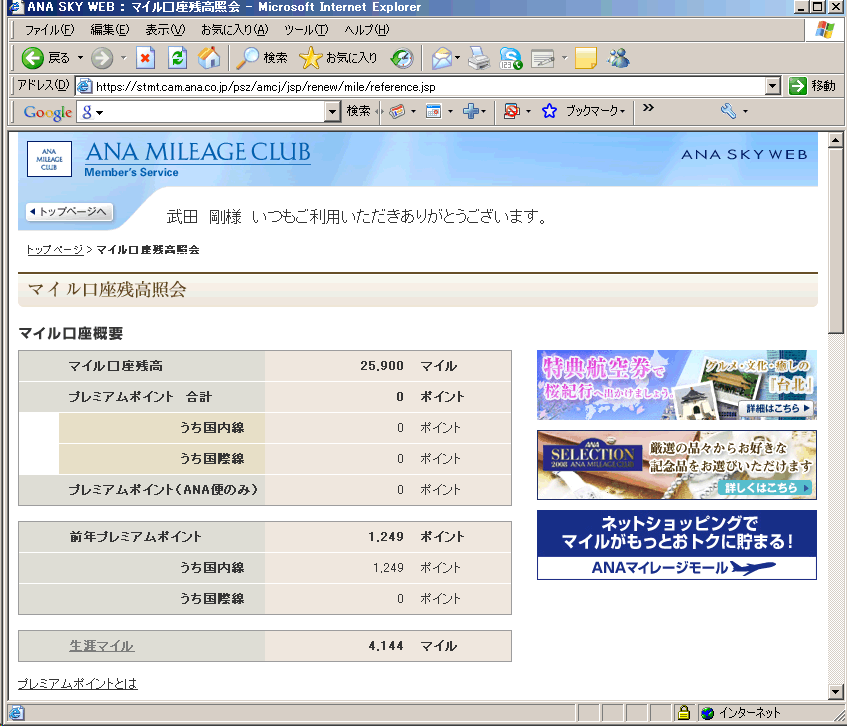Refresh the page with green arrows icon
Image resolution: width=847 pixels, height=726 pixels.
click(177, 58)
